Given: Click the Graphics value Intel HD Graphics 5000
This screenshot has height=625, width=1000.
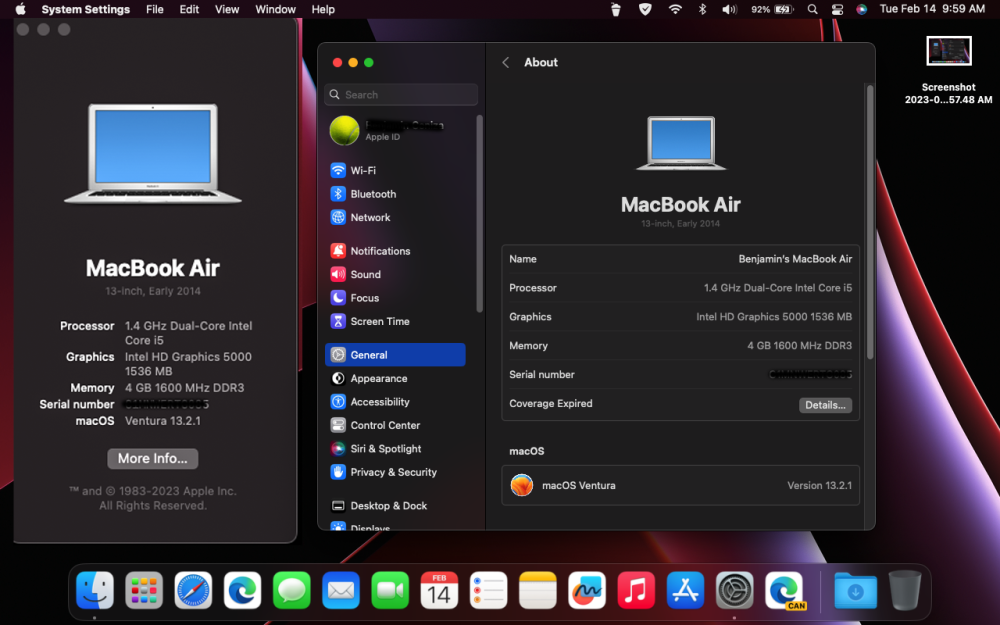Looking at the screenshot, I should 774,317.
